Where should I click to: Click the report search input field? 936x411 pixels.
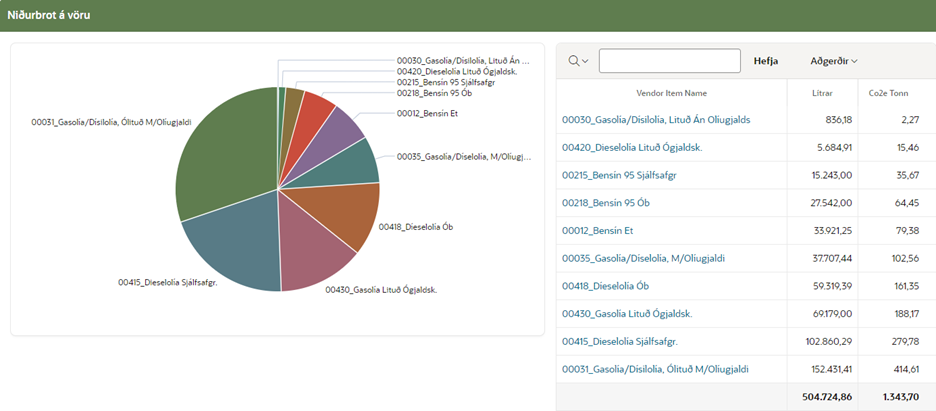(x=669, y=61)
